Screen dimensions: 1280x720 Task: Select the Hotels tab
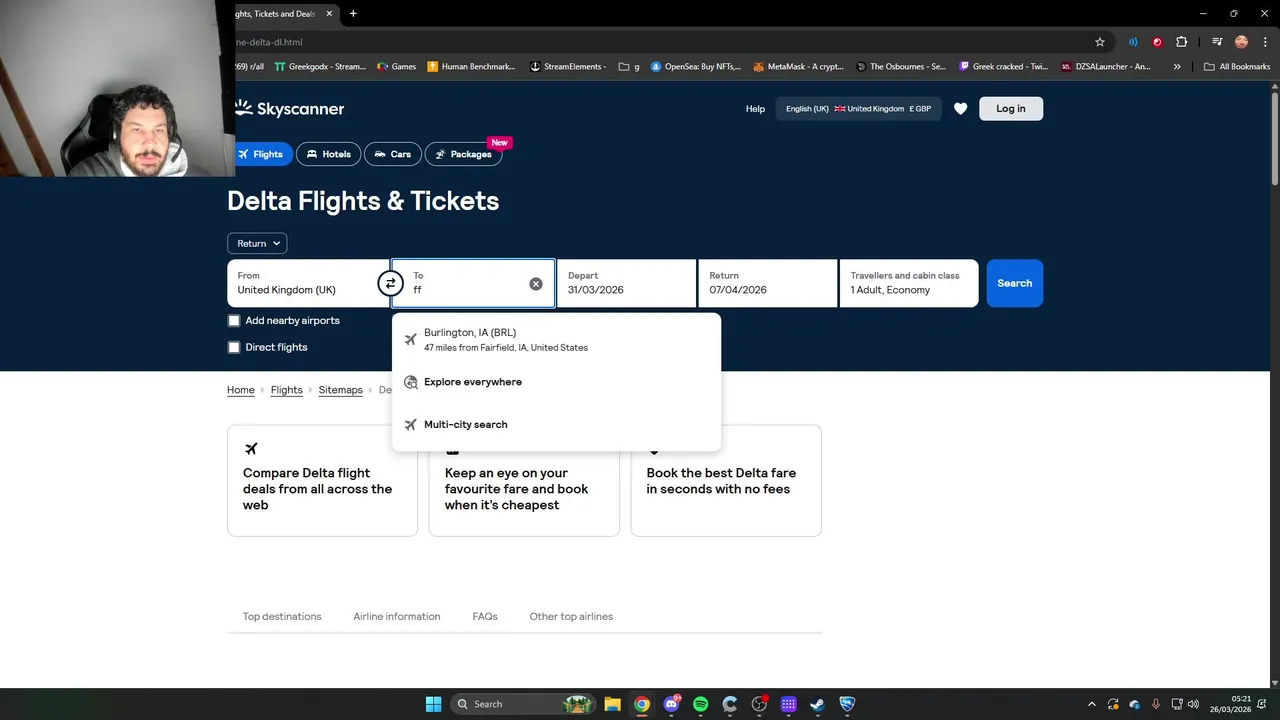[328, 154]
